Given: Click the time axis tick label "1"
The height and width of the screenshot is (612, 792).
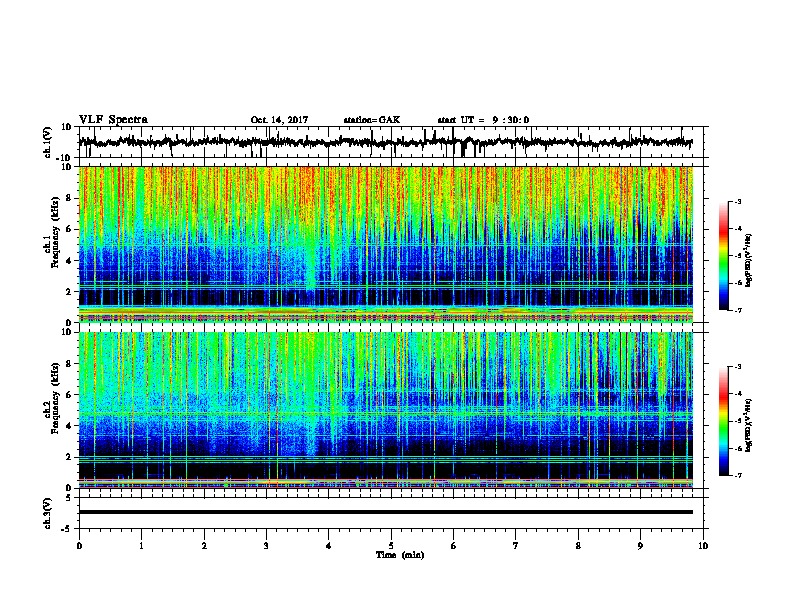Looking at the screenshot, I should click(141, 546).
